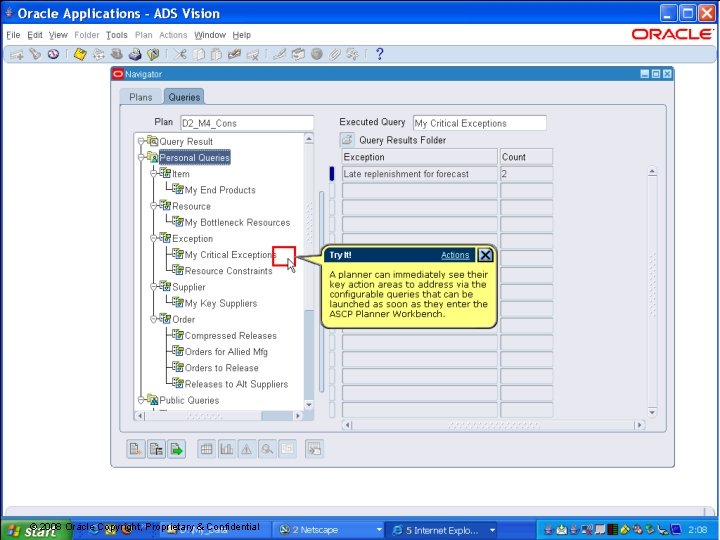
Task: Click the save query document icon at bottom
Action: [x=156, y=449]
